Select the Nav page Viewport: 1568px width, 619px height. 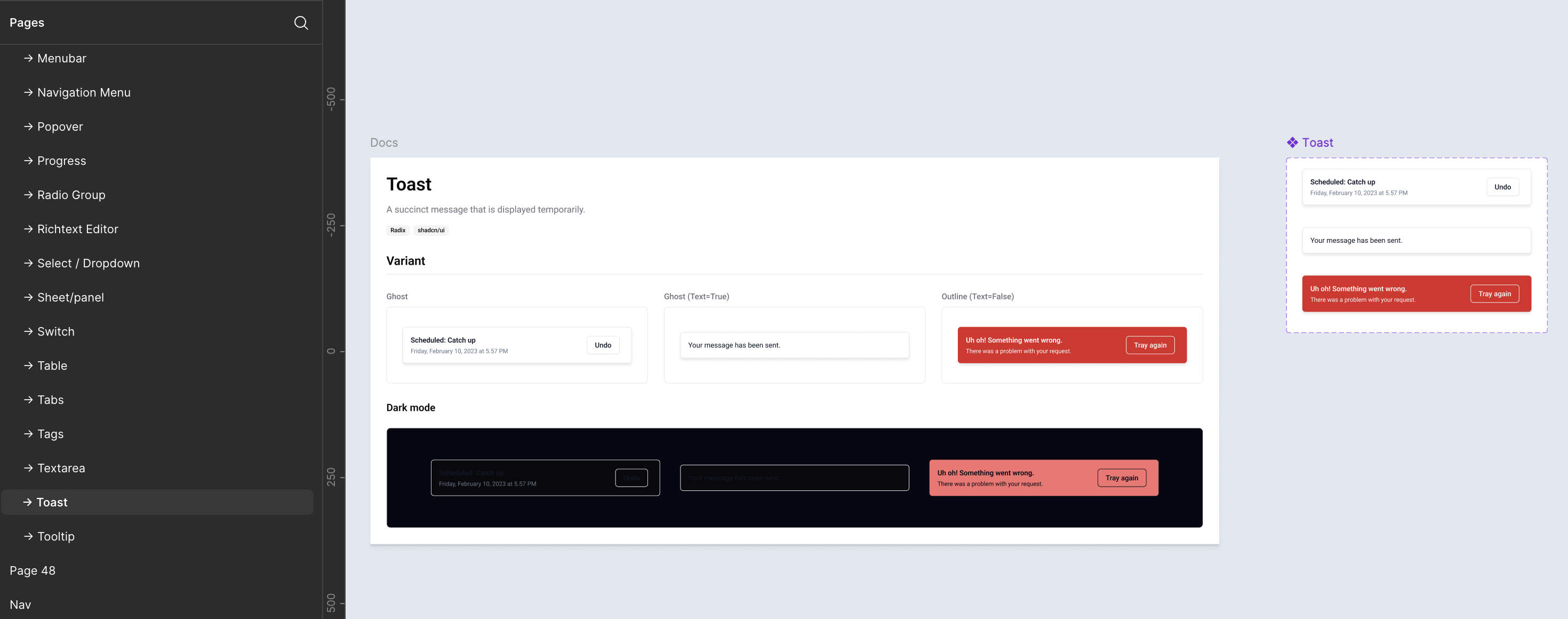tap(20, 605)
